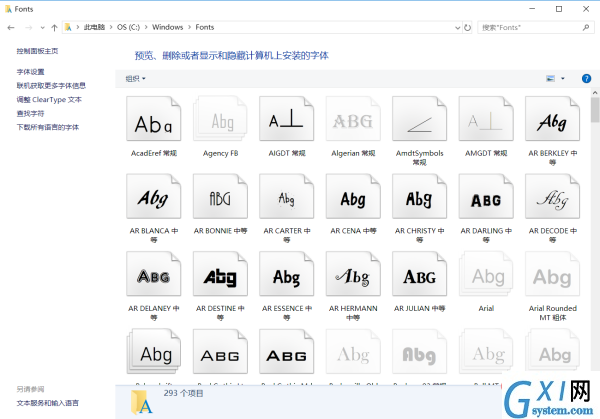This screenshot has height=419, width=600.
Task: Select the AR DESTINE font icon
Action: point(220,274)
